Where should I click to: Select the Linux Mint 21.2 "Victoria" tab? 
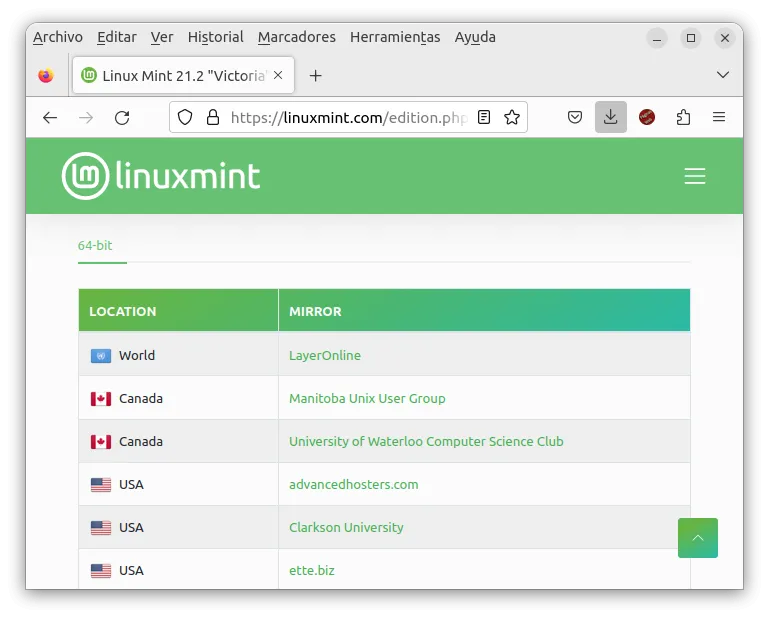[183, 76]
